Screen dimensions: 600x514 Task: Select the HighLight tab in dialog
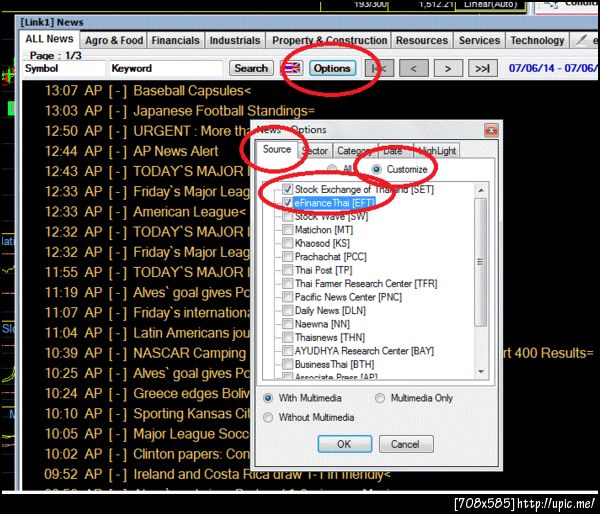(x=436, y=151)
